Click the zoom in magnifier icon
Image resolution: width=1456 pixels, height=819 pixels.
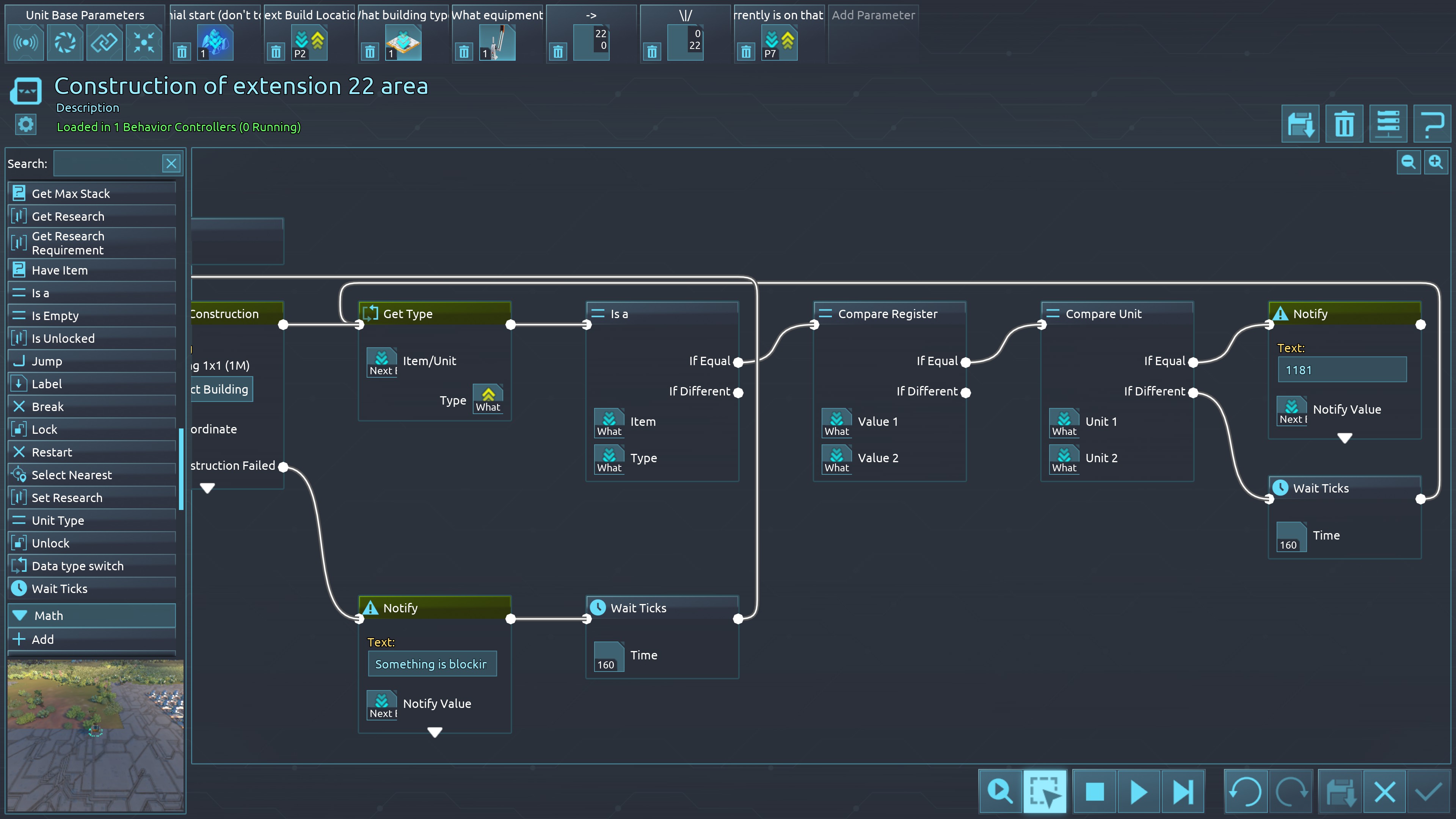pos(1436,163)
